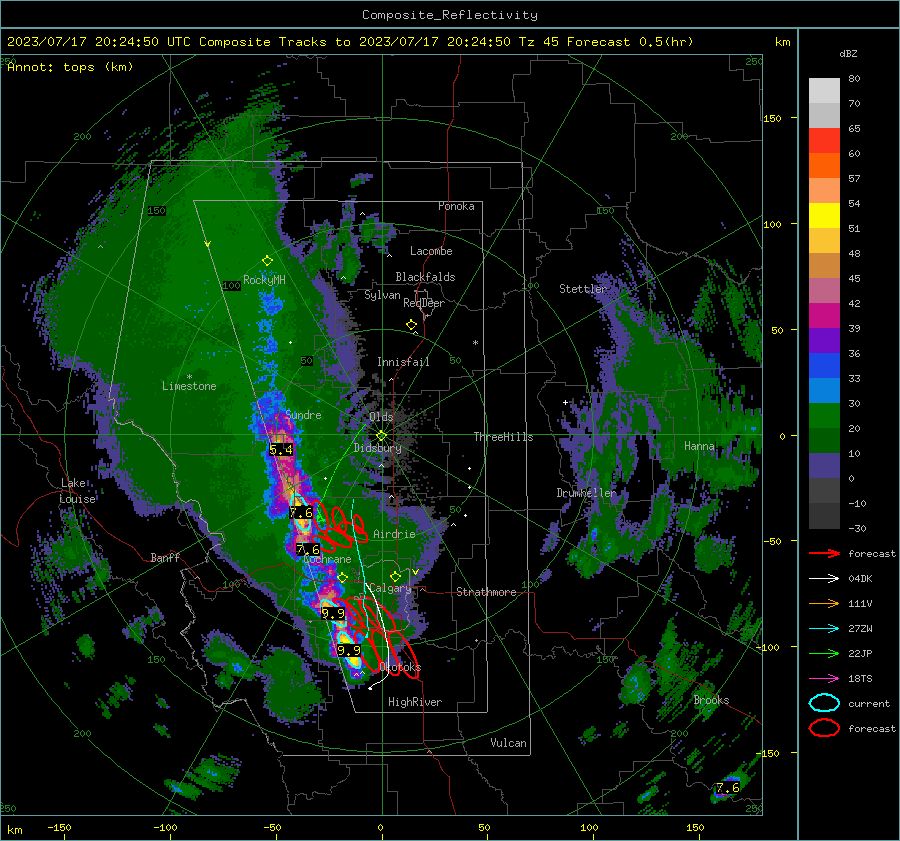Click the yellow diamond marker near RedDeer
Viewport: 900px width, 841px height.
(411, 325)
